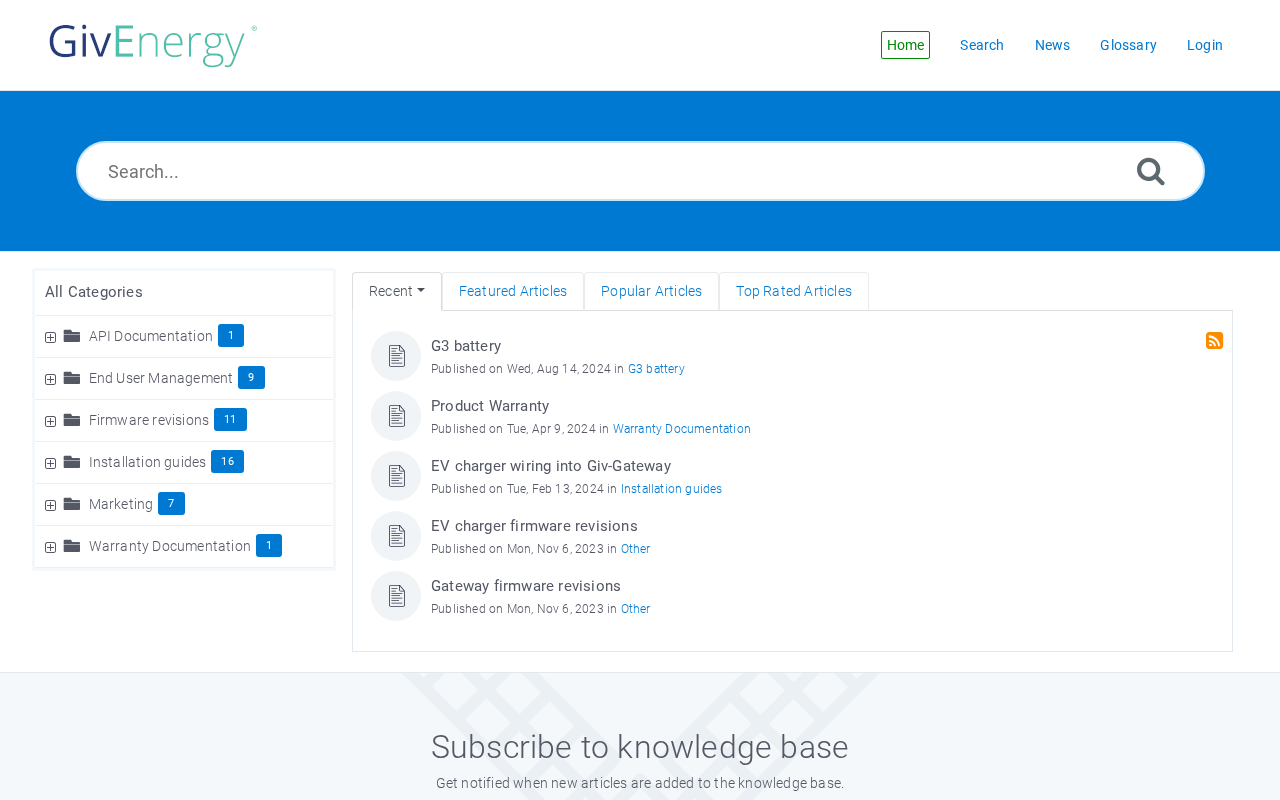Expand the Warranty Documentation category
Screen dimensions: 1280x800
point(50,547)
